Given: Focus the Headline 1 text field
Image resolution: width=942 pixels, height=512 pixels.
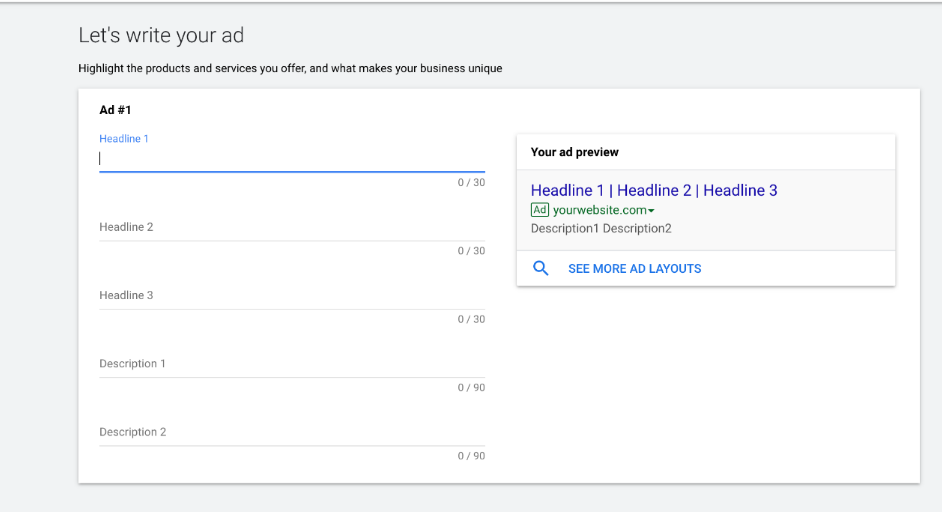Looking at the screenshot, I should pos(292,159).
